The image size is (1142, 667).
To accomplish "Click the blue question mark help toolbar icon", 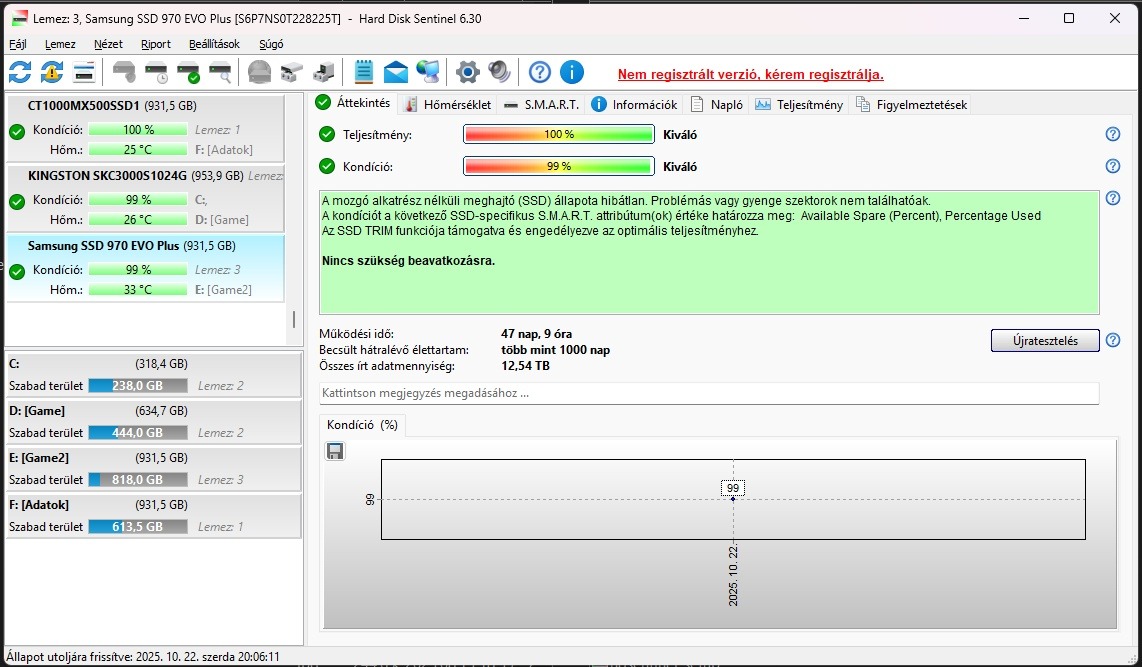I will click(540, 72).
